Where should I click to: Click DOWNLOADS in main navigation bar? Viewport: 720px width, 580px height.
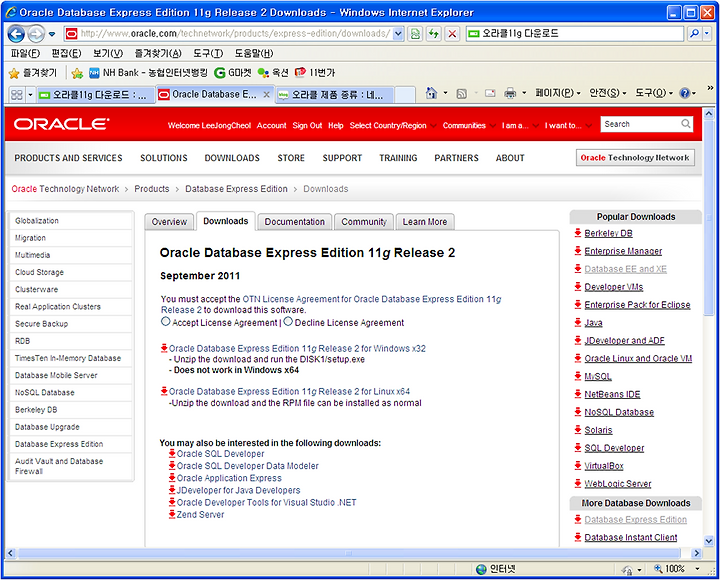(232, 158)
